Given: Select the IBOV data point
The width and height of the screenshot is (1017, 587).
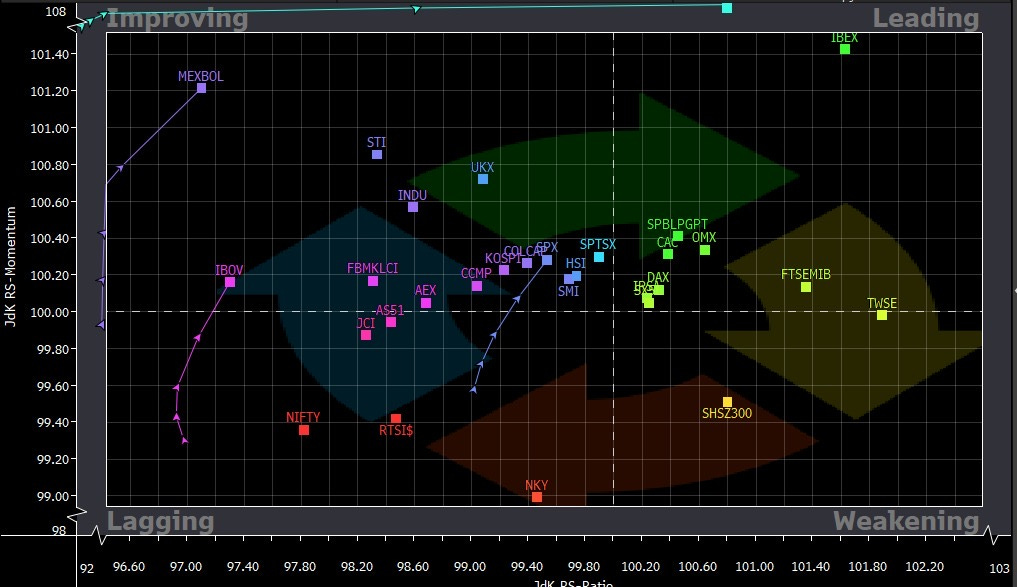Looking at the screenshot, I should pos(230,282).
